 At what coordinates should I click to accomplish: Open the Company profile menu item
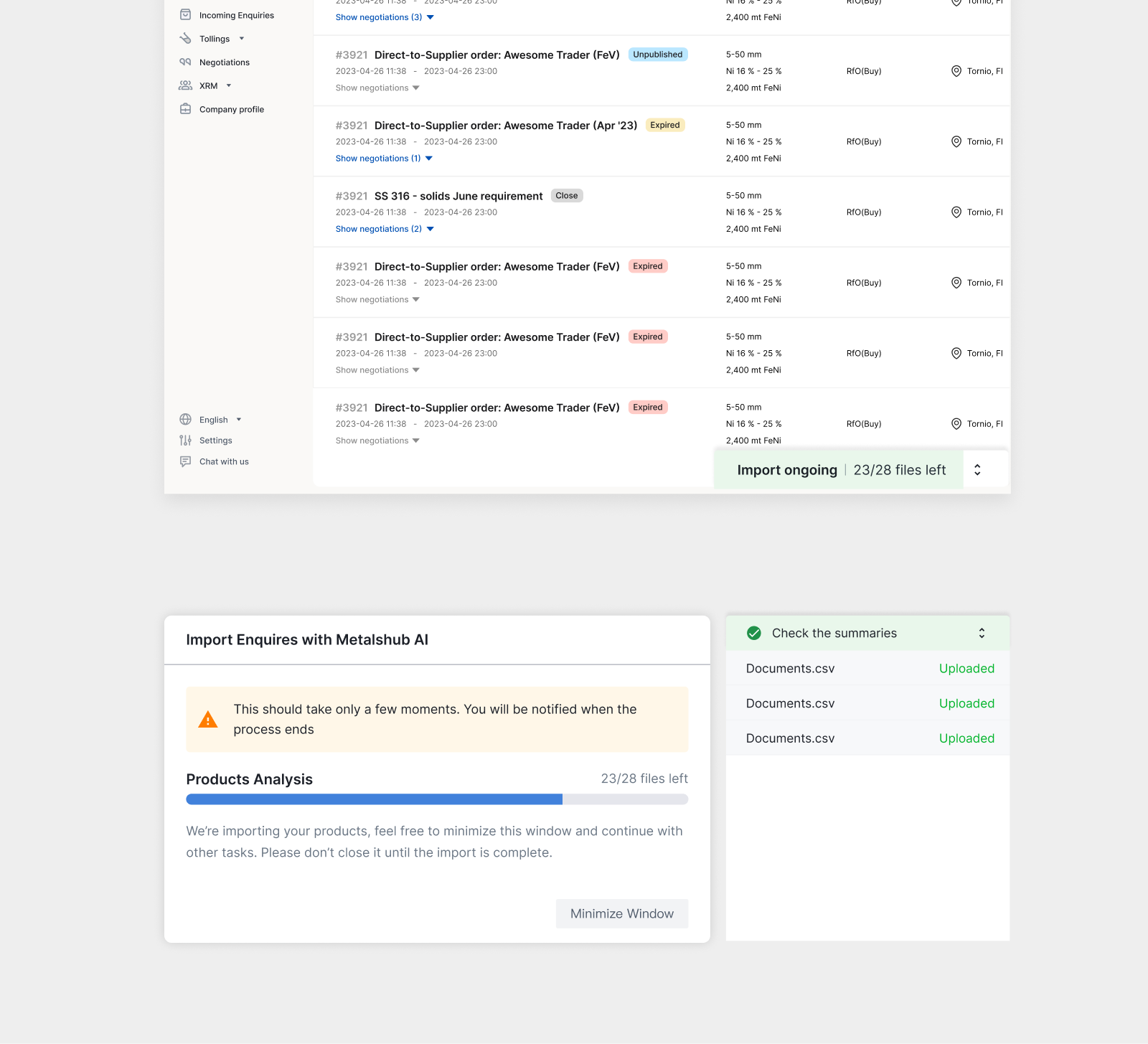pyautogui.click(x=232, y=109)
